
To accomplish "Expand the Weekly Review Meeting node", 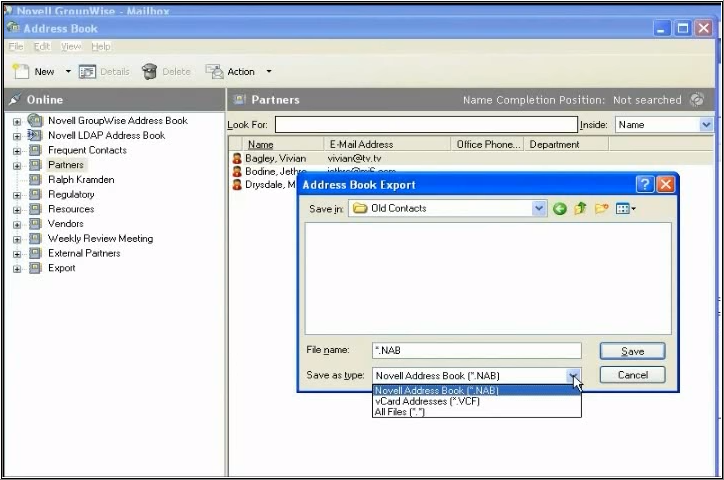I will pyautogui.click(x=17, y=240).
